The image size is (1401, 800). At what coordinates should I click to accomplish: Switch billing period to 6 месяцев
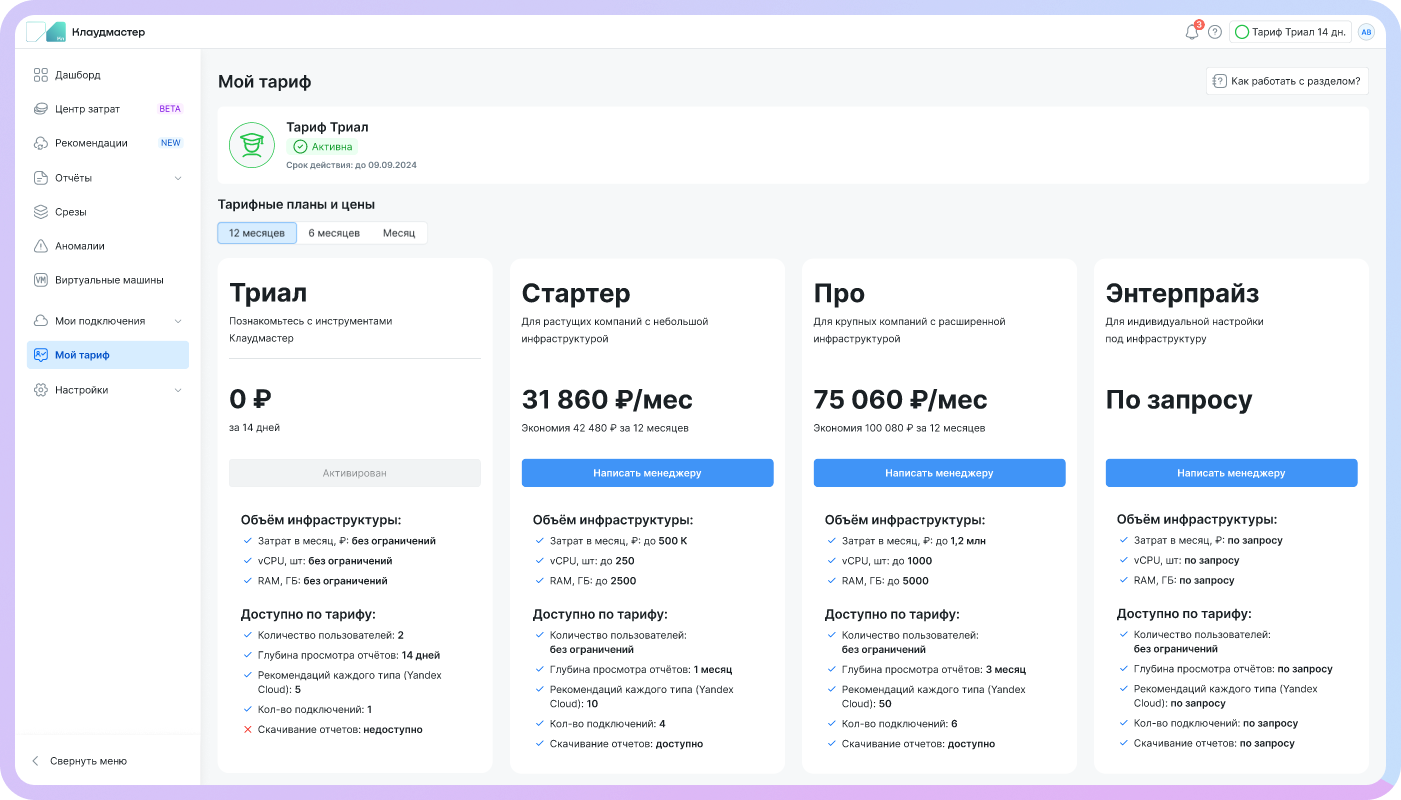pyautogui.click(x=334, y=233)
